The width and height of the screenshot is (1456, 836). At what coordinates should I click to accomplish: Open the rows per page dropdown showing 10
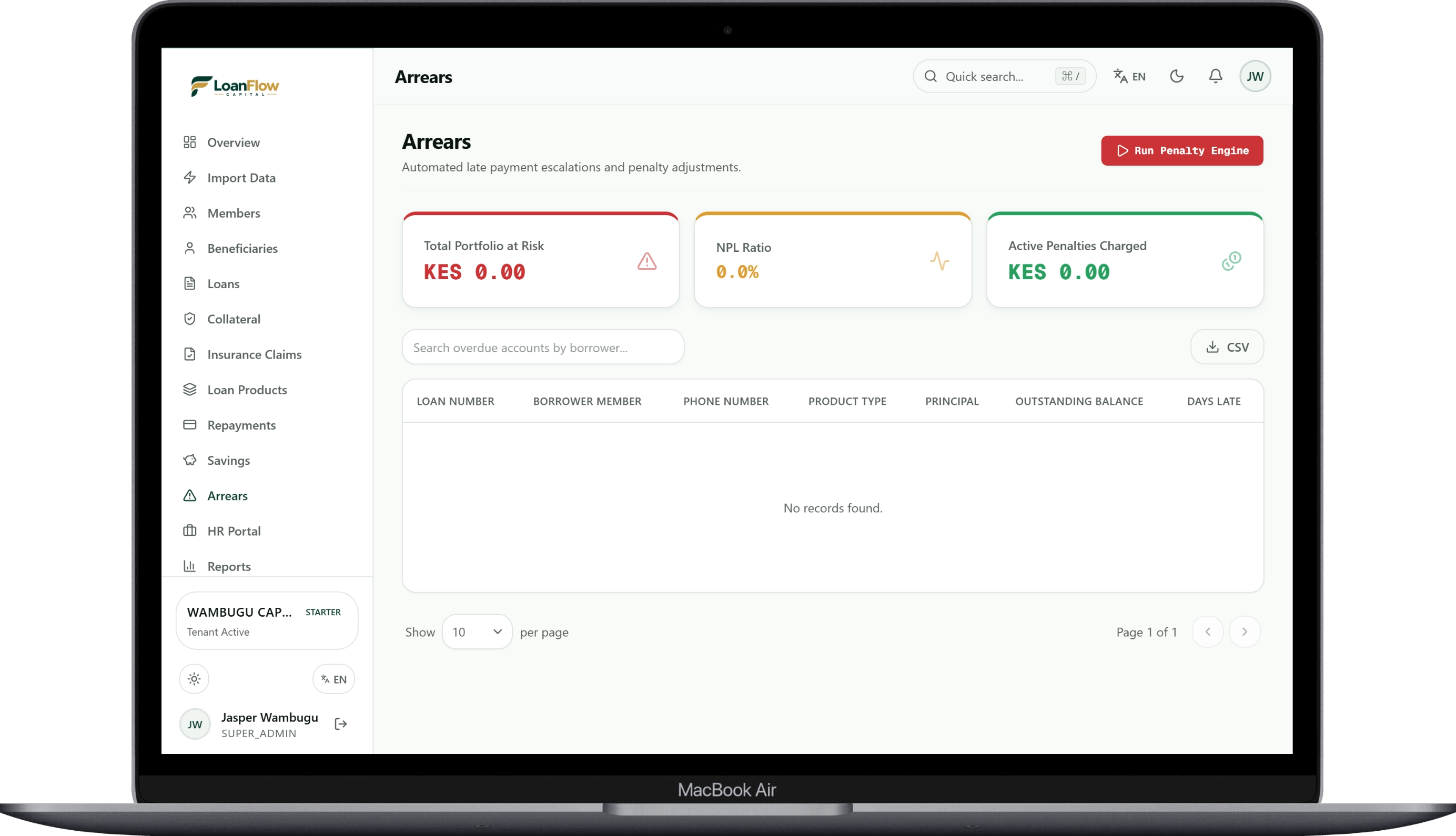[477, 632]
